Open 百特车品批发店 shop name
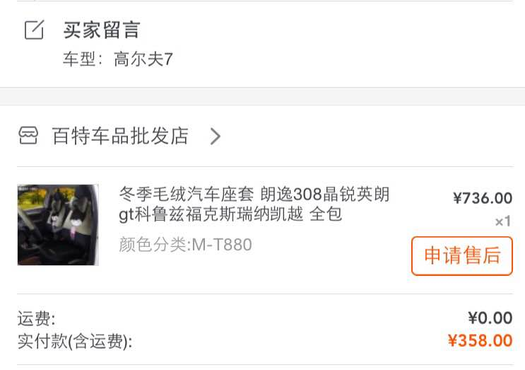525x370 pixels. pos(120,136)
